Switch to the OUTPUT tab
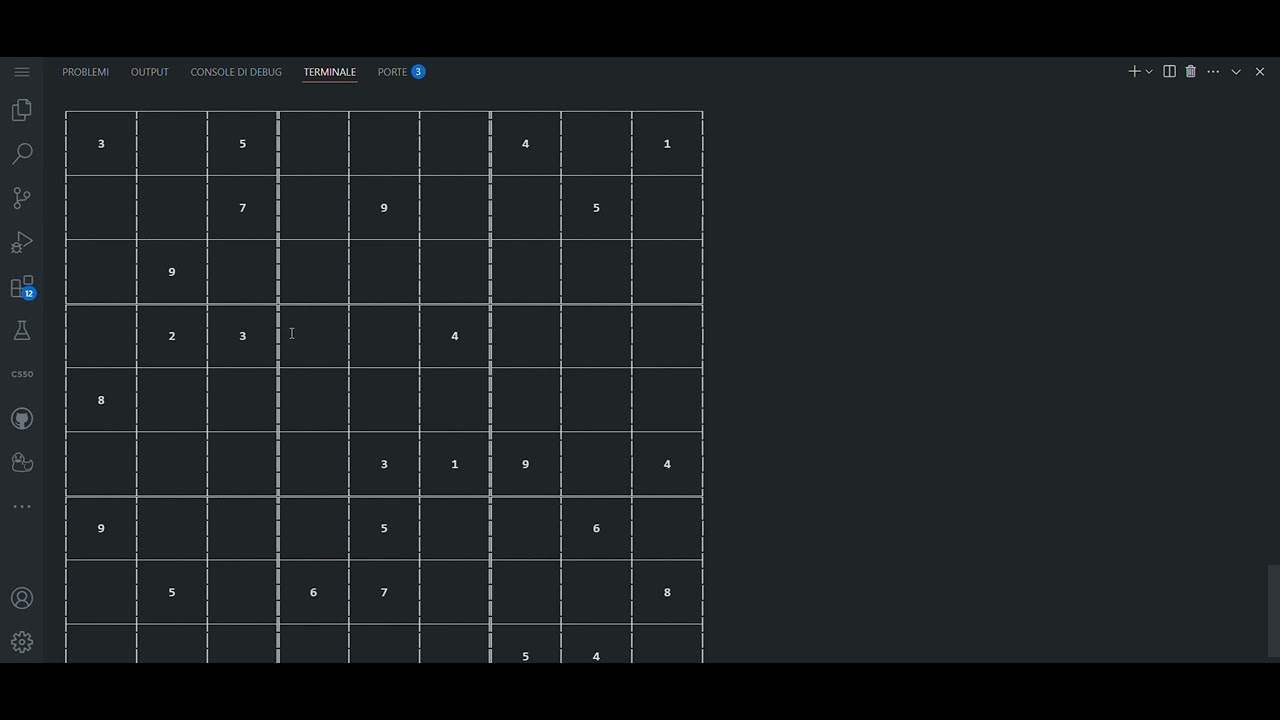 pos(150,72)
